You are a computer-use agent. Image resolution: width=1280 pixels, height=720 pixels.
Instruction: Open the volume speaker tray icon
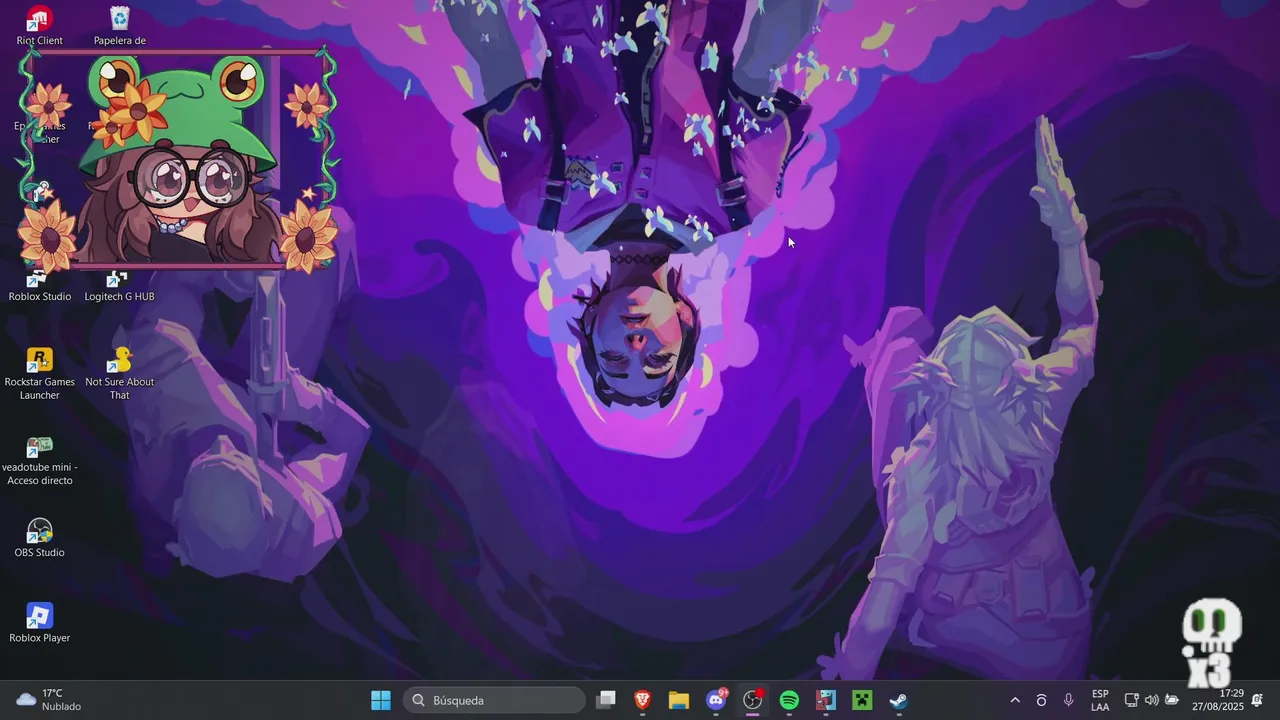point(1151,700)
